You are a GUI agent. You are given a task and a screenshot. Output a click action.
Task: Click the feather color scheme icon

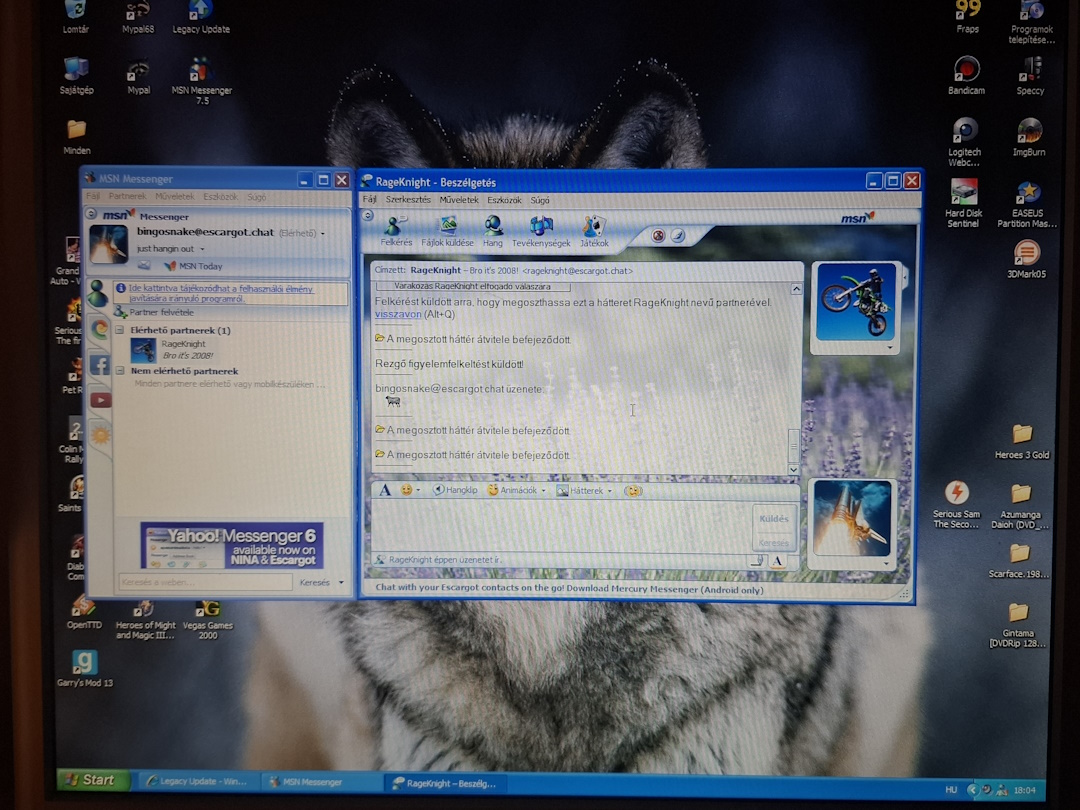click(x=678, y=236)
